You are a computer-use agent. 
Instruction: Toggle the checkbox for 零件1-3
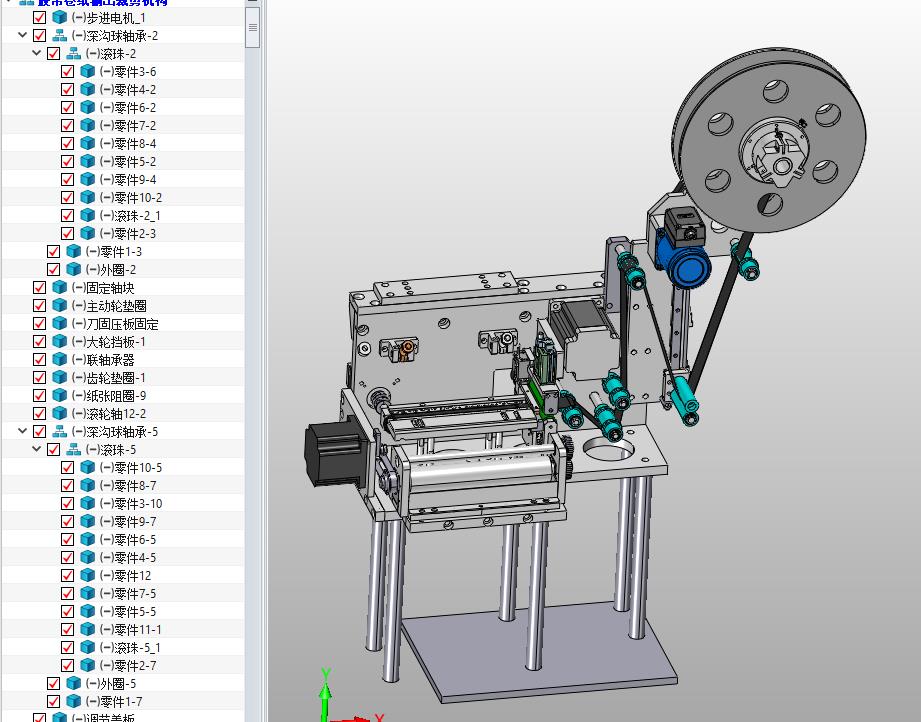[x=53, y=251]
